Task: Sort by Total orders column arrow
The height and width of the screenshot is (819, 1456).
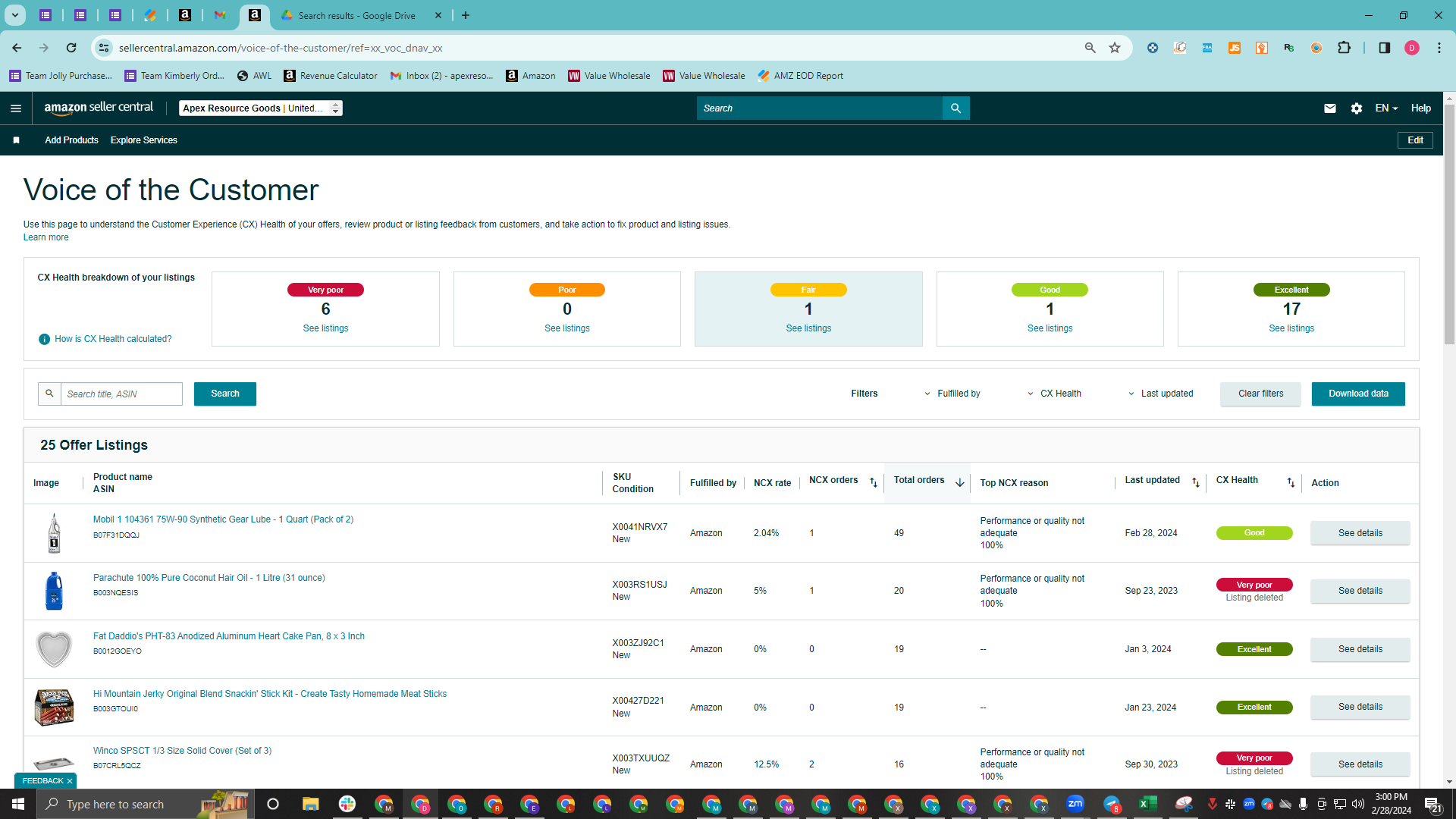Action: coord(959,483)
